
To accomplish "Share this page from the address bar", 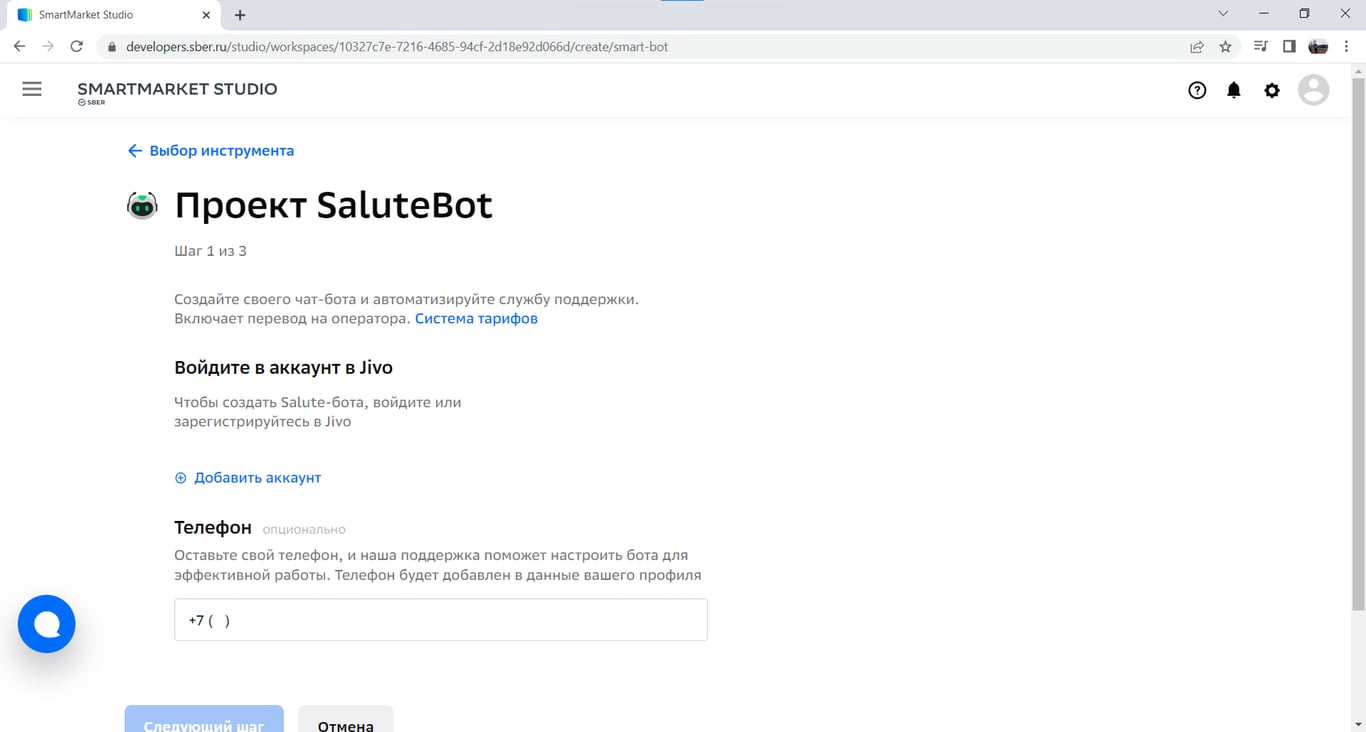I will [x=1196, y=46].
